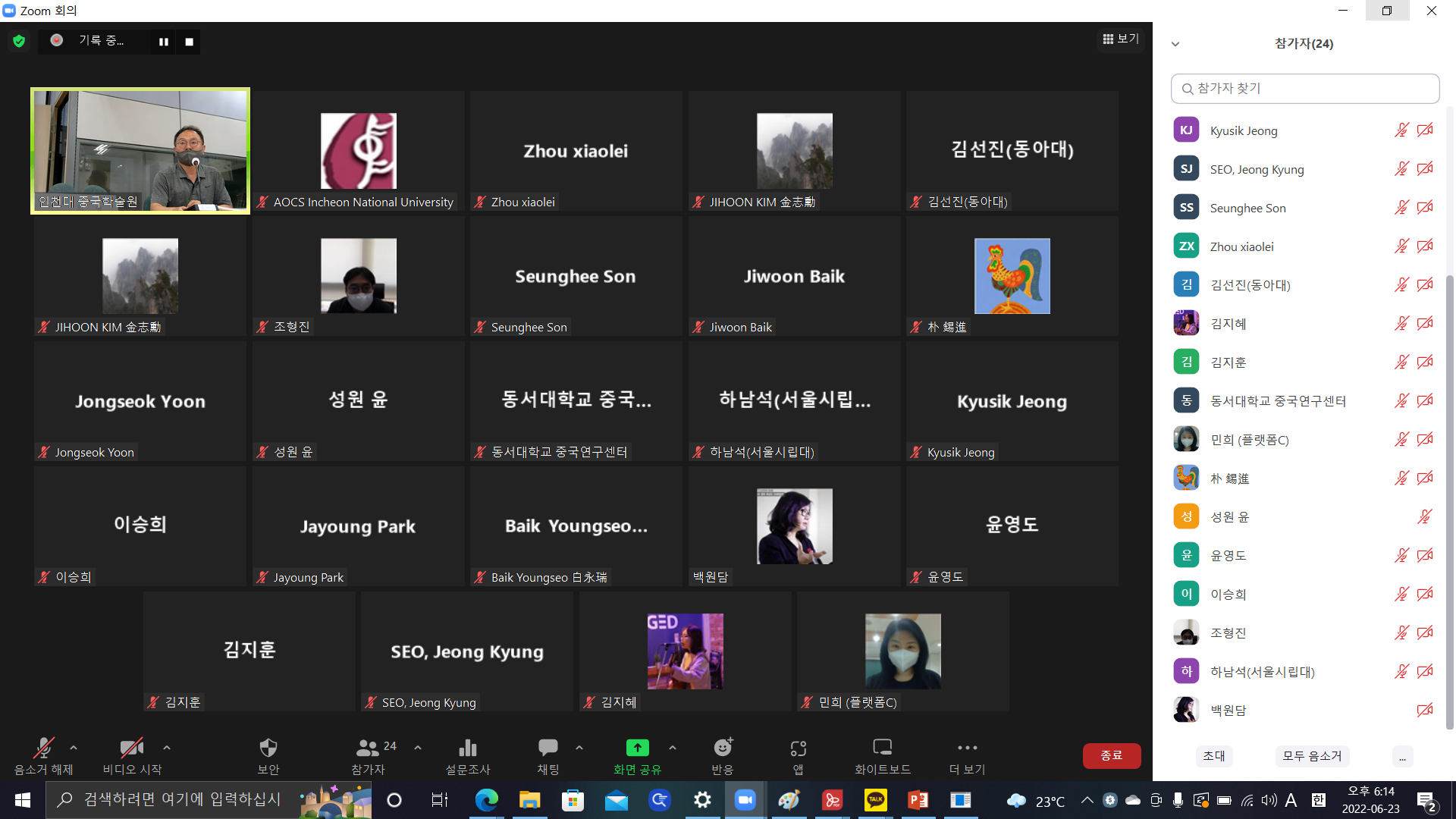The width and height of the screenshot is (1456, 819).
Task: Click the green encryption shield icon
Action: click(19, 41)
